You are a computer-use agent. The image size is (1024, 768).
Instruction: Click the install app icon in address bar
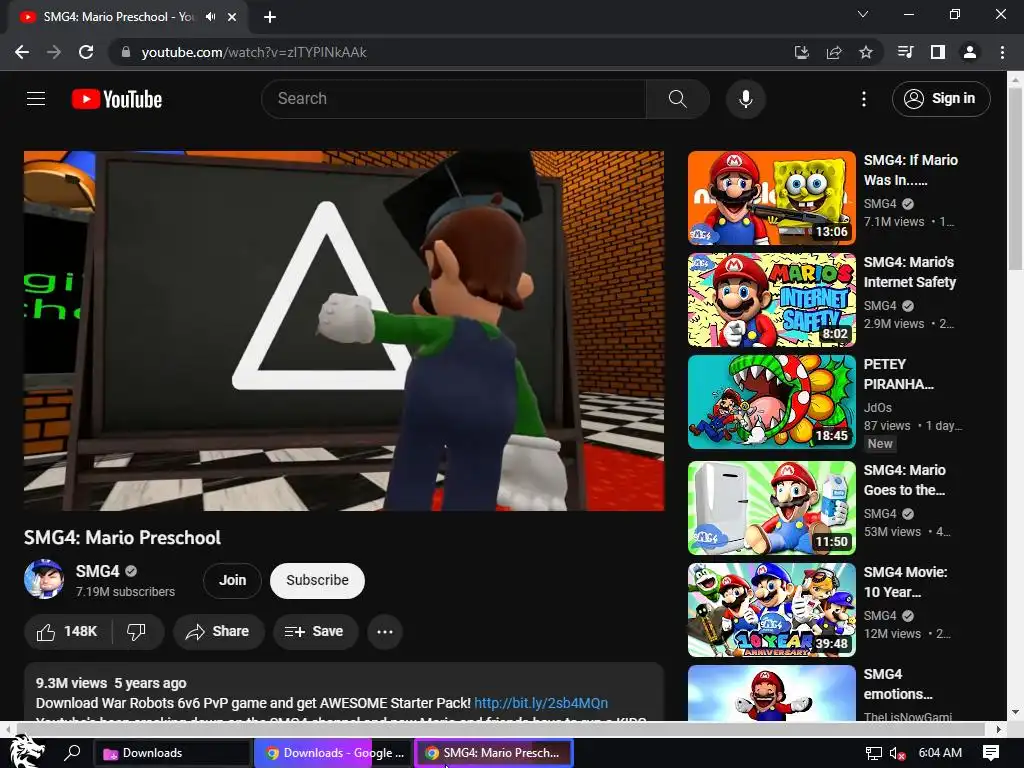pyautogui.click(x=801, y=52)
